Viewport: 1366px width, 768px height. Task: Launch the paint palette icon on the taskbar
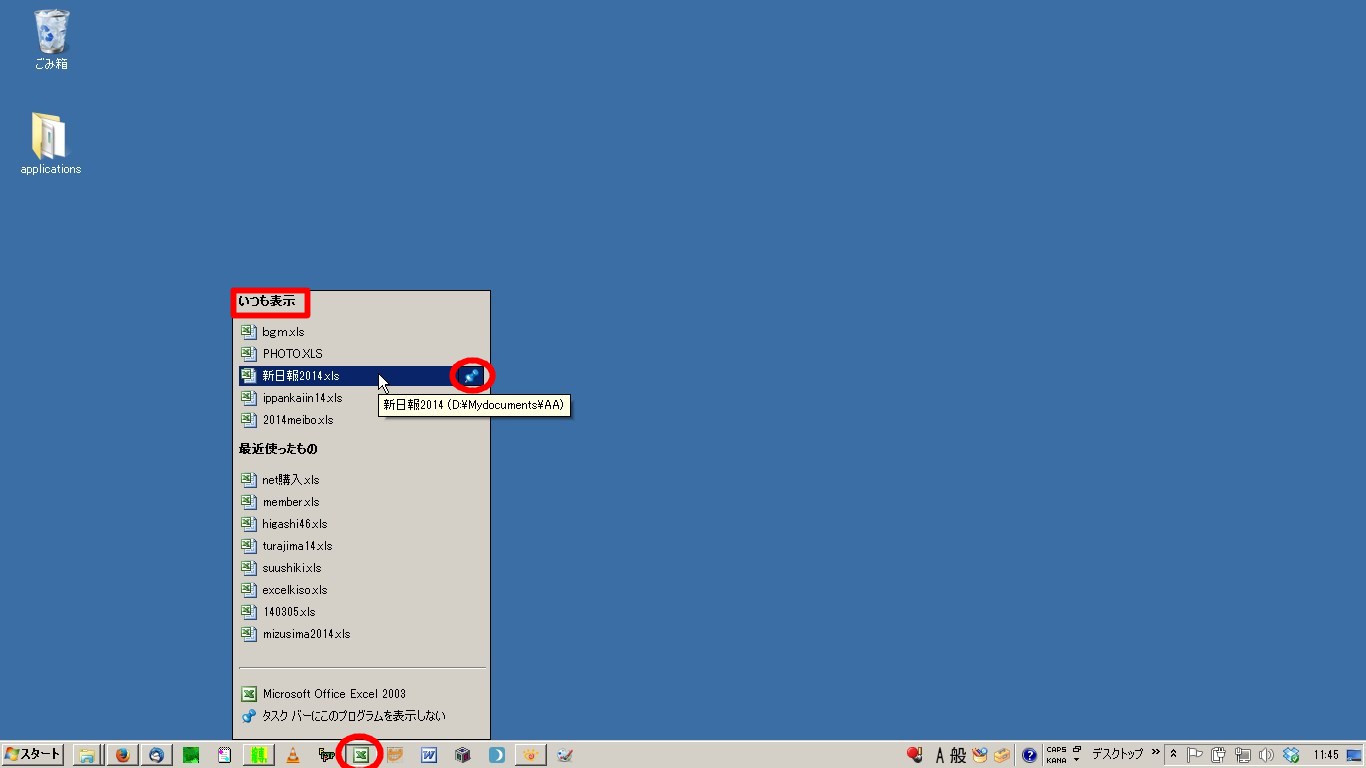point(565,755)
